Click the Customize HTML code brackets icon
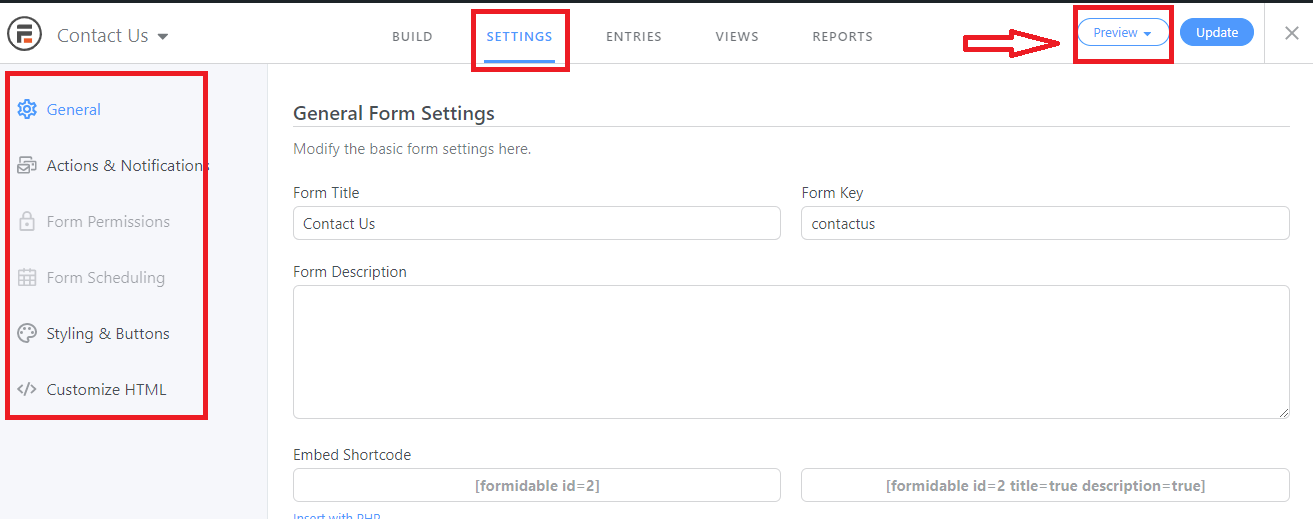The width and height of the screenshot is (1313, 519). tap(27, 390)
